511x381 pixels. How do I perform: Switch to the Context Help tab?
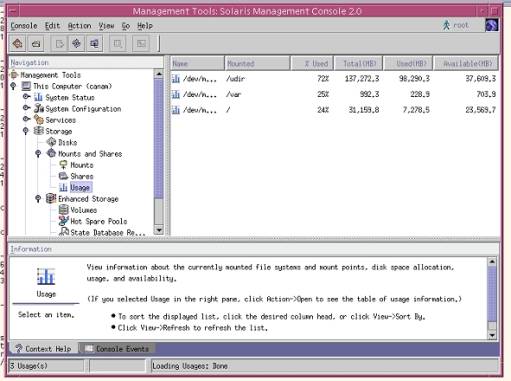[44, 349]
